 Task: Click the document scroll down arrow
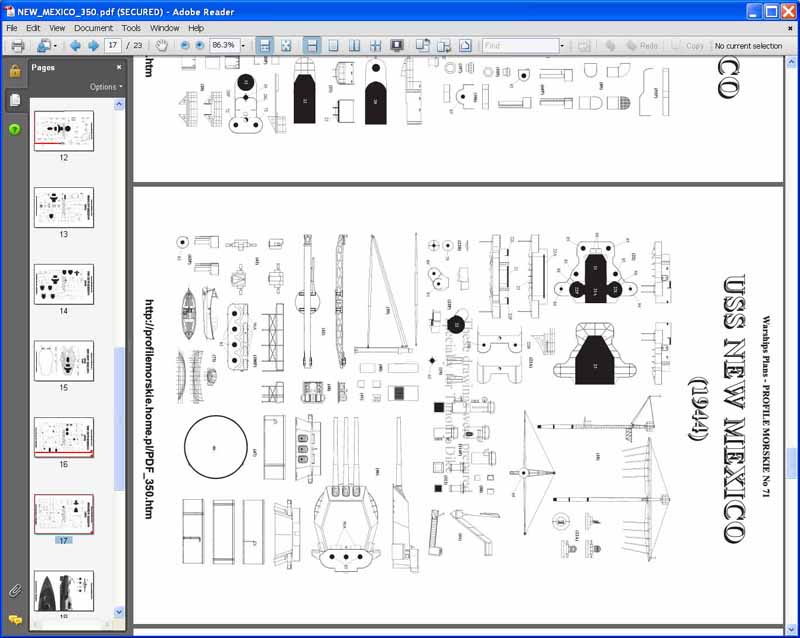click(x=791, y=629)
